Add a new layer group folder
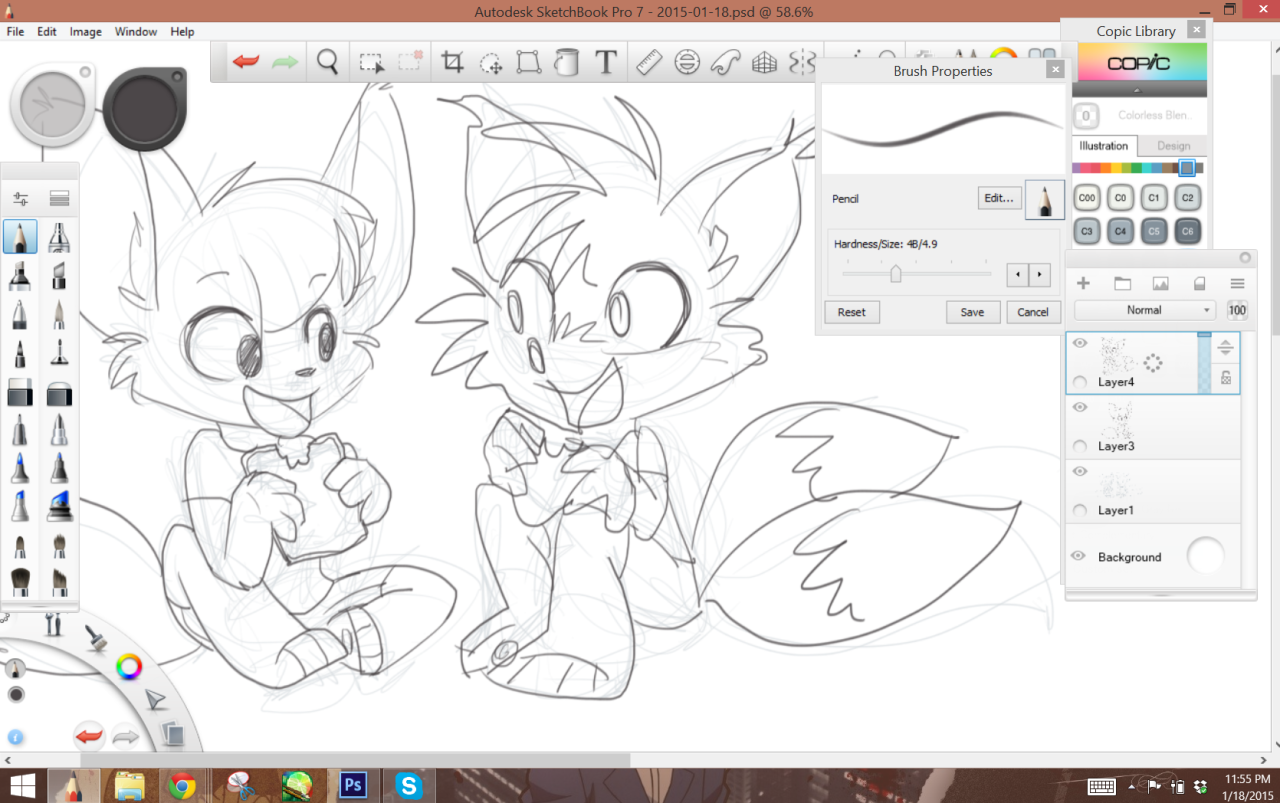The image size is (1280, 803). (1122, 284)
